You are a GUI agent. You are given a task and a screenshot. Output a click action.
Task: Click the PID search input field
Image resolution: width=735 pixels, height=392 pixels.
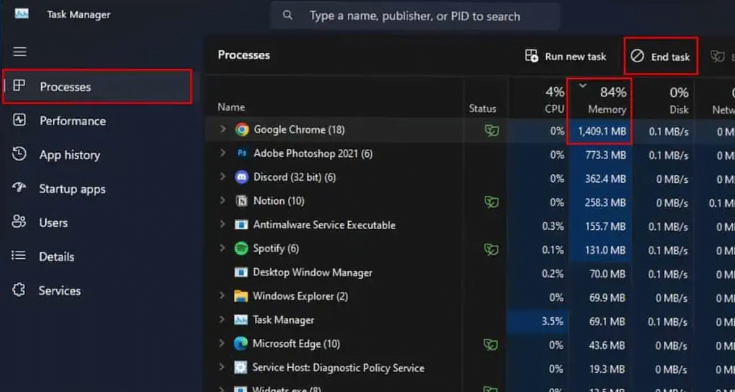(x=415, y=16)
